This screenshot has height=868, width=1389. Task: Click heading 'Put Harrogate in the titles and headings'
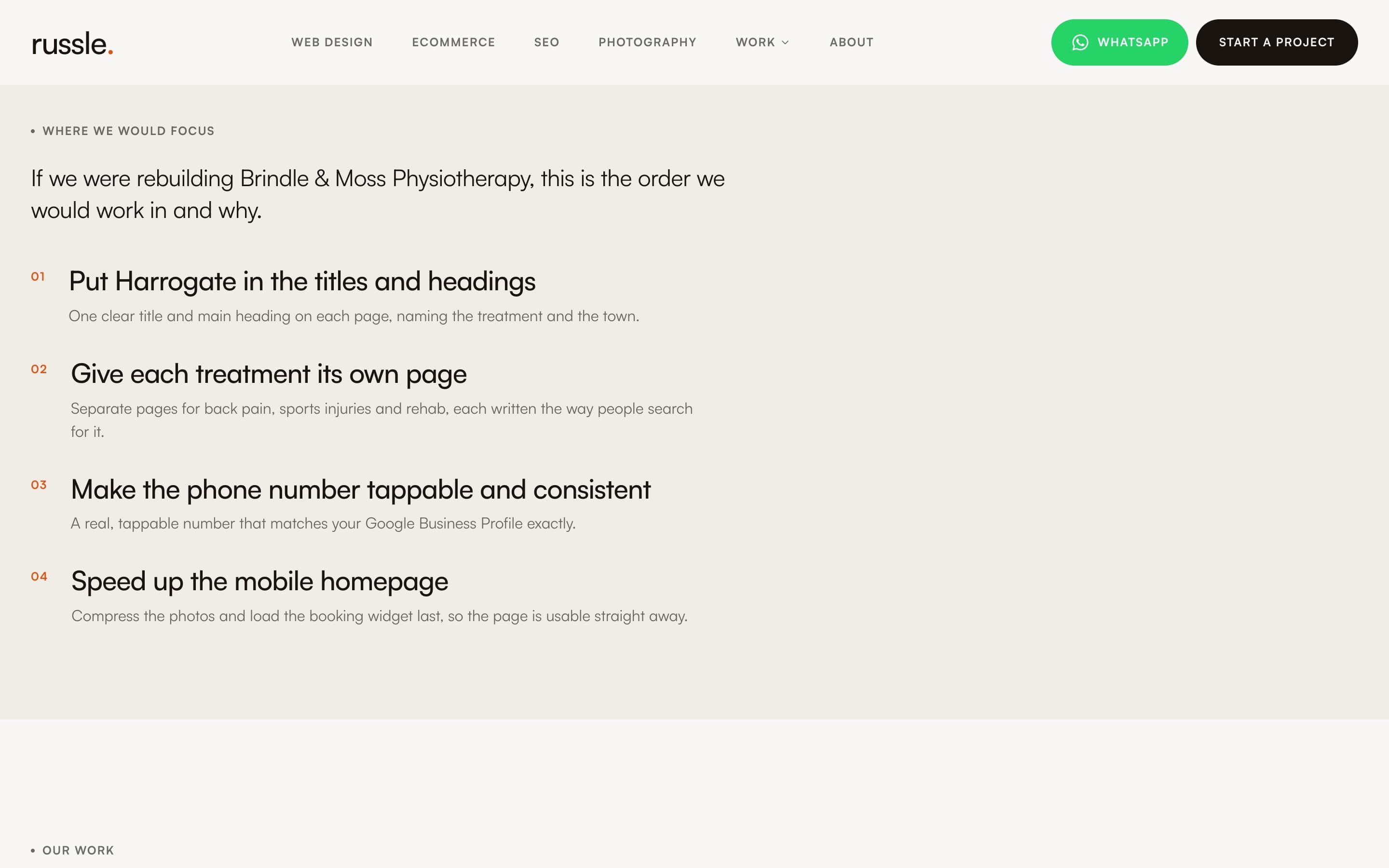[302, 281]
